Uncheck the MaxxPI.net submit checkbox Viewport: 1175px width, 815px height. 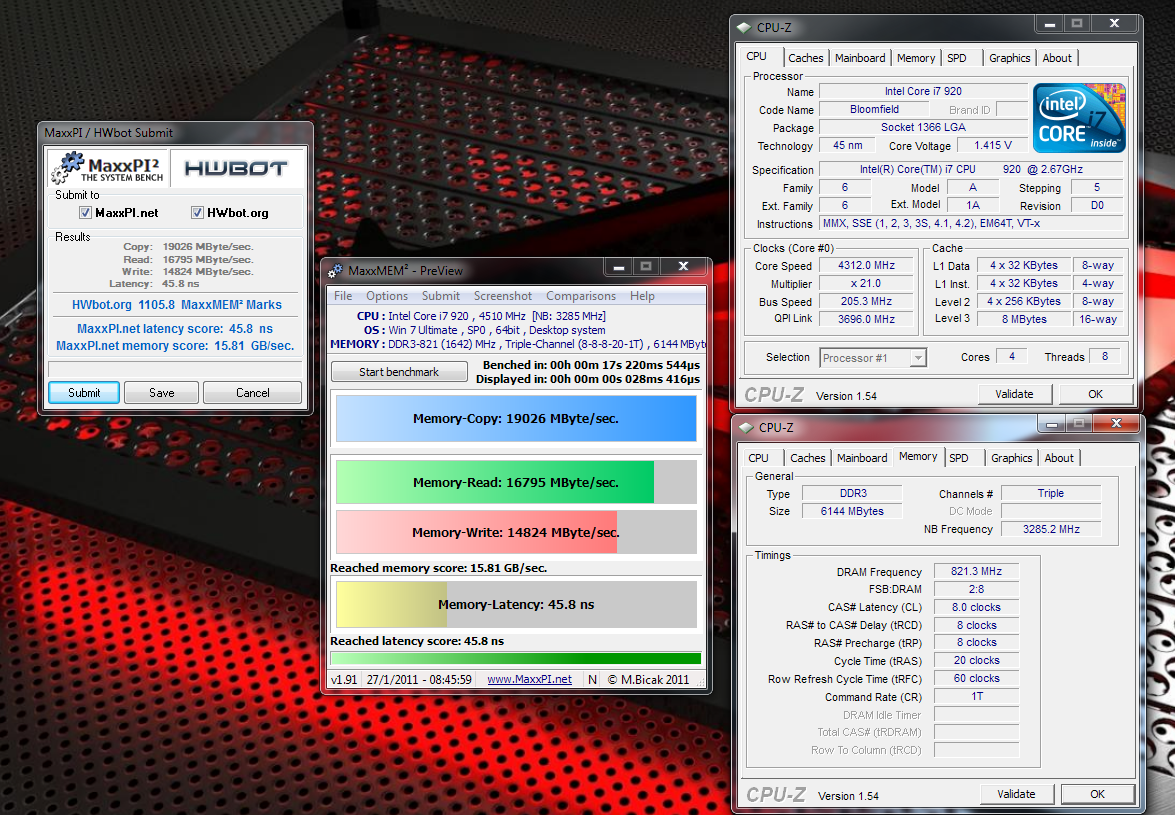85,213
